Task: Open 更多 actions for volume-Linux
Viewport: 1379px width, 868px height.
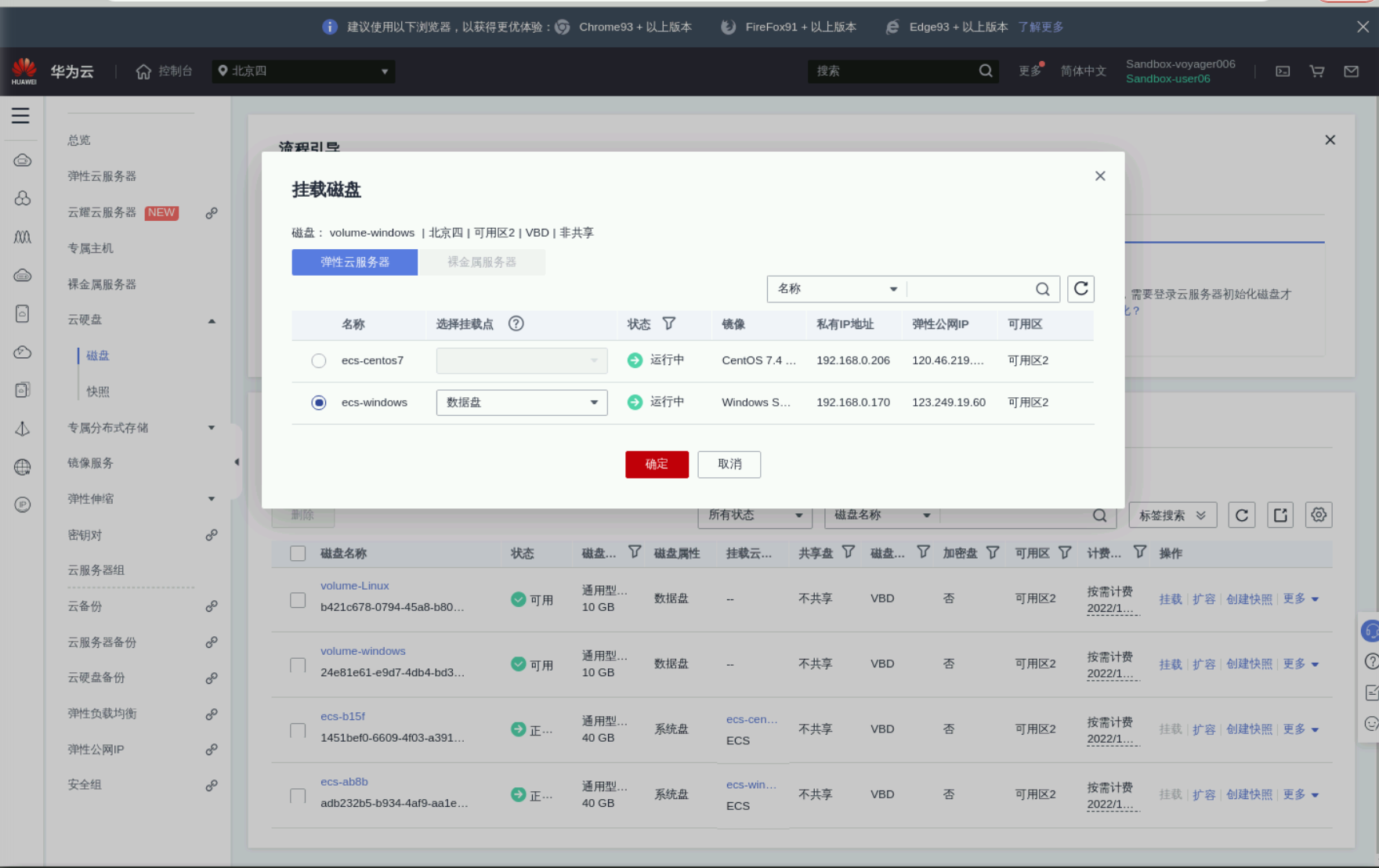Action: click(x=1301, y=599)
